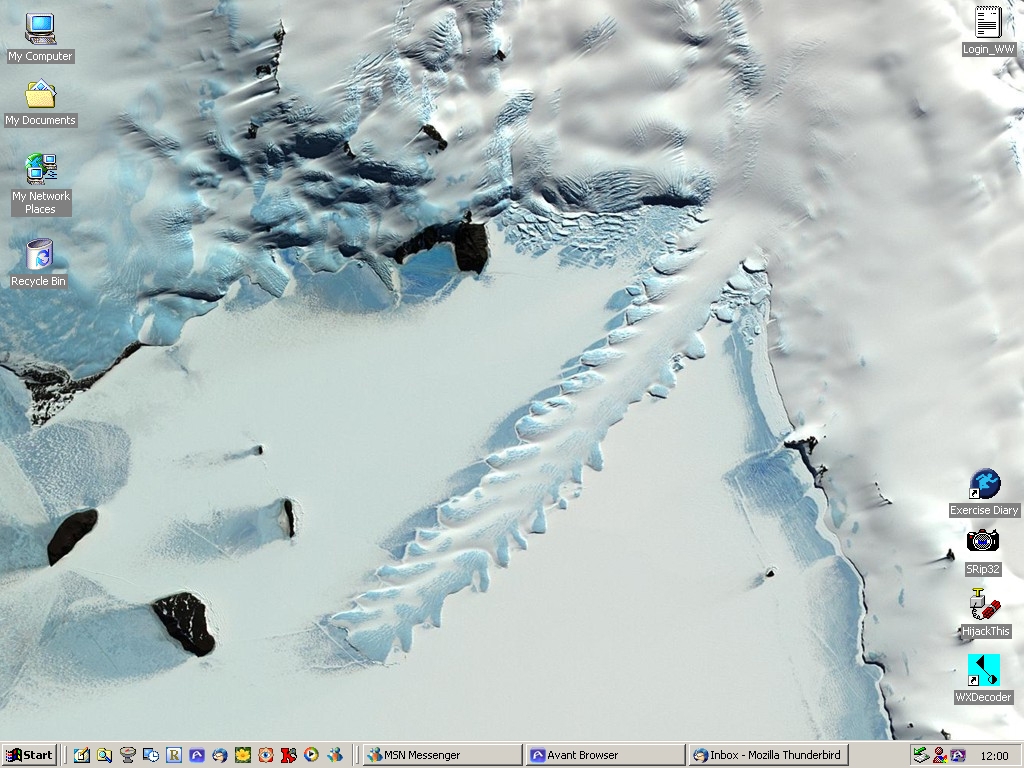Click the goblet-shaped quick launch icon
Screen dimensions: 1024x768
click(x=127, y=755)
